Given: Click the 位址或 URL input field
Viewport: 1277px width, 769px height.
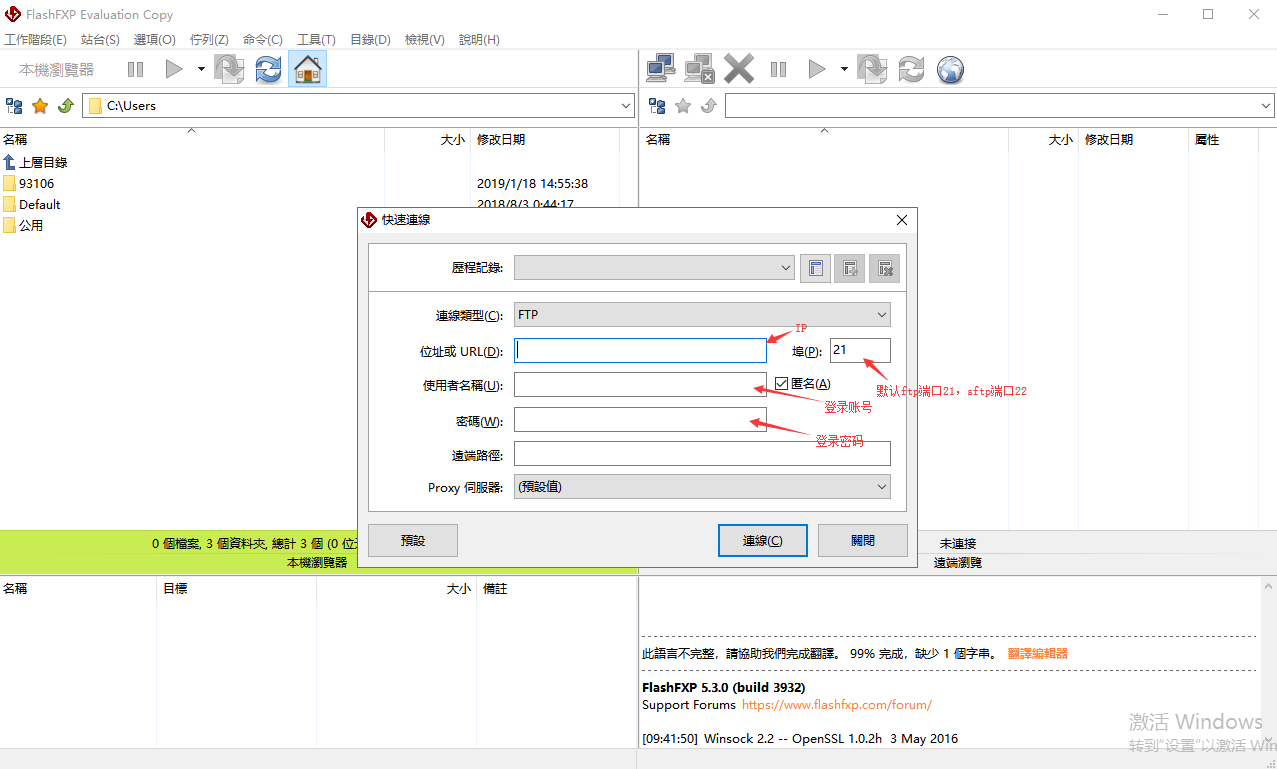Looking at the screenshot, I should (x=640, y=350).
